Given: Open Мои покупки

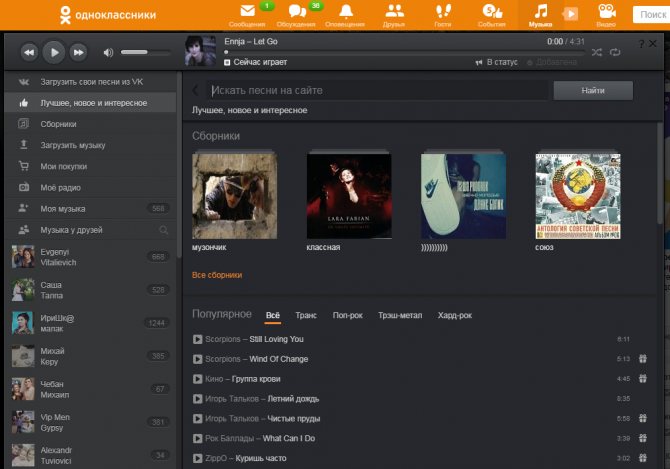Looking at the screenshot, I should tap(90, 167).
